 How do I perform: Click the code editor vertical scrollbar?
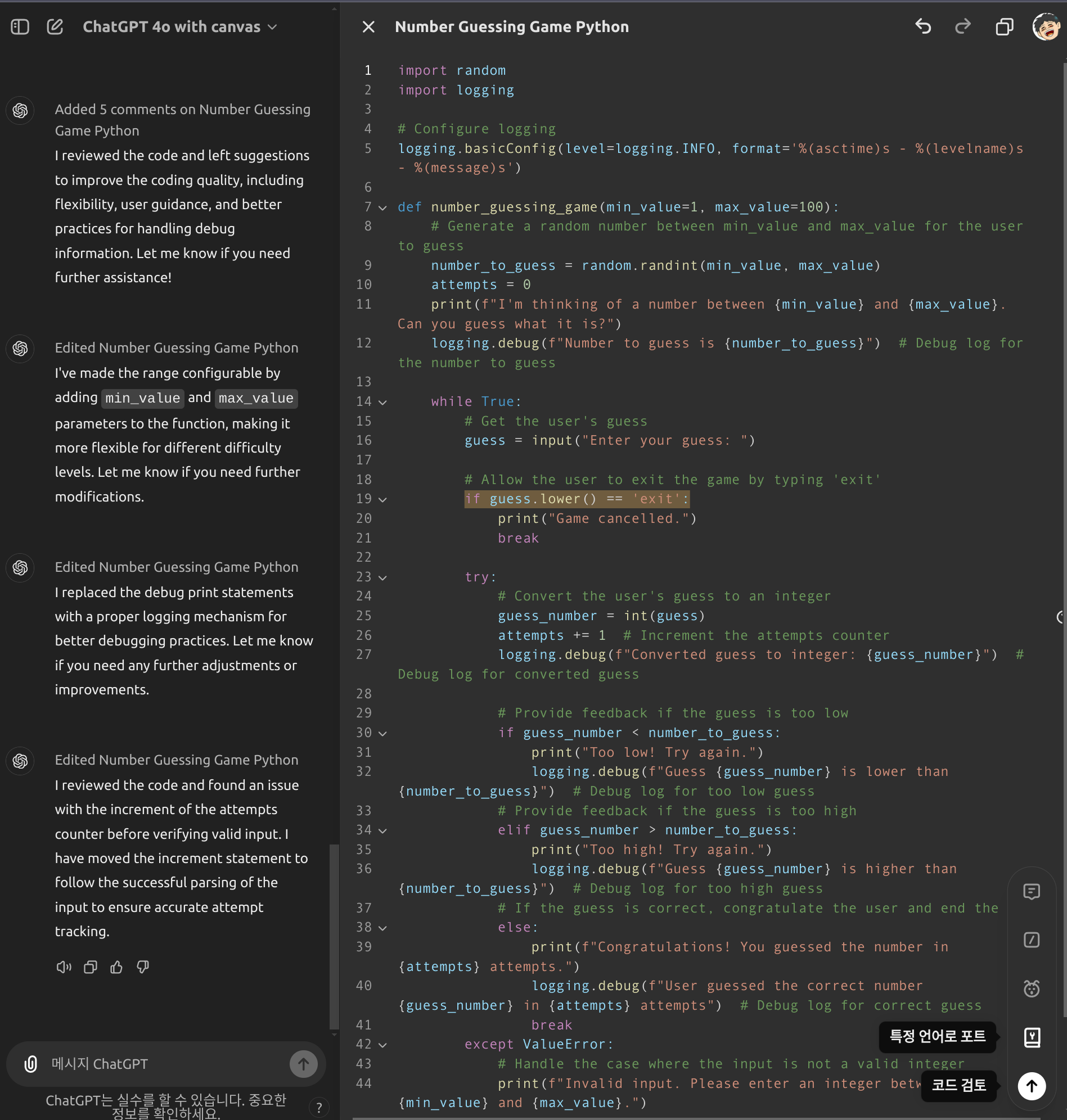click(x=1064, y=540)
